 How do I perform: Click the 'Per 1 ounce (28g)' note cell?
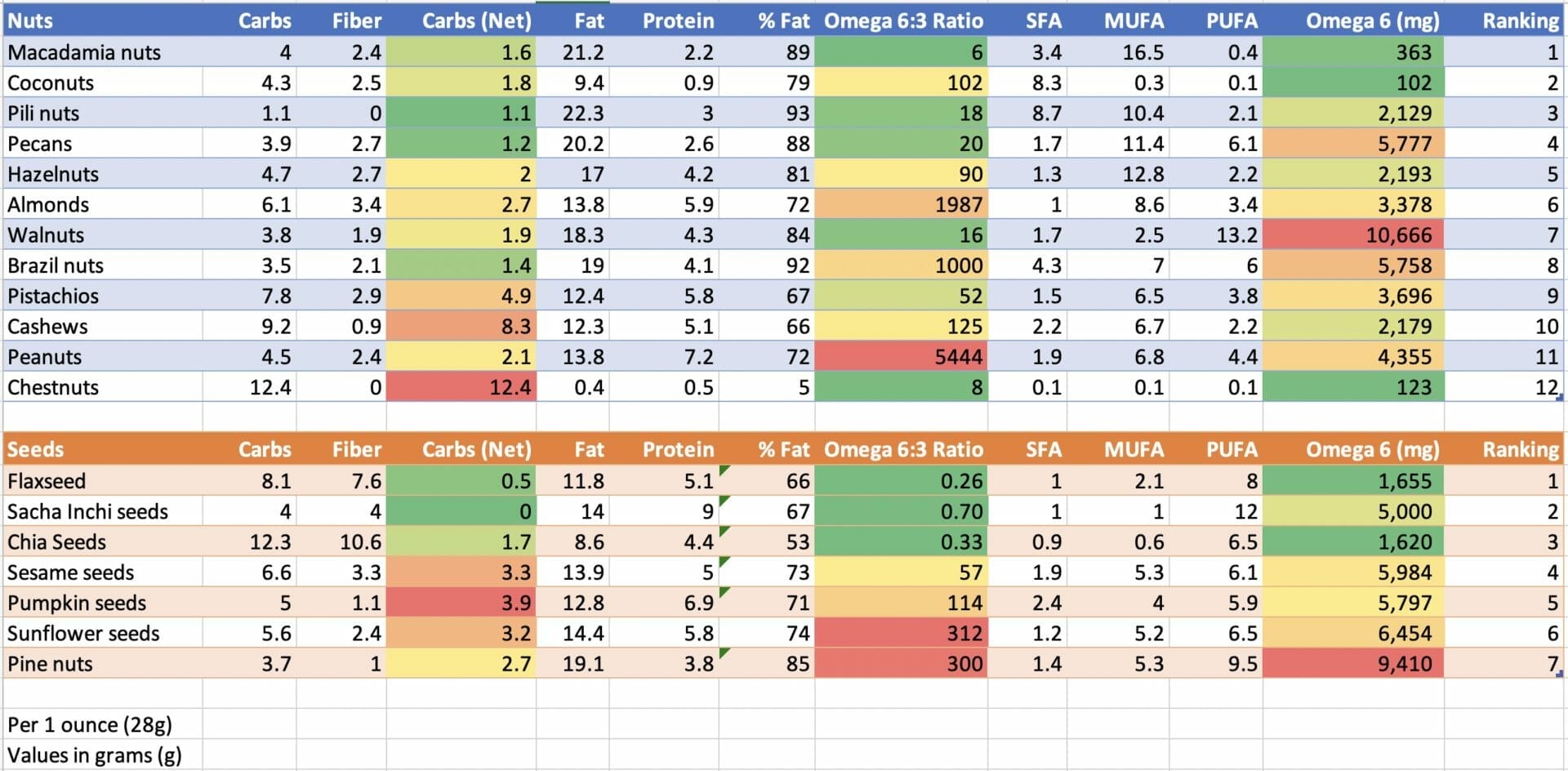click(102, 724)
